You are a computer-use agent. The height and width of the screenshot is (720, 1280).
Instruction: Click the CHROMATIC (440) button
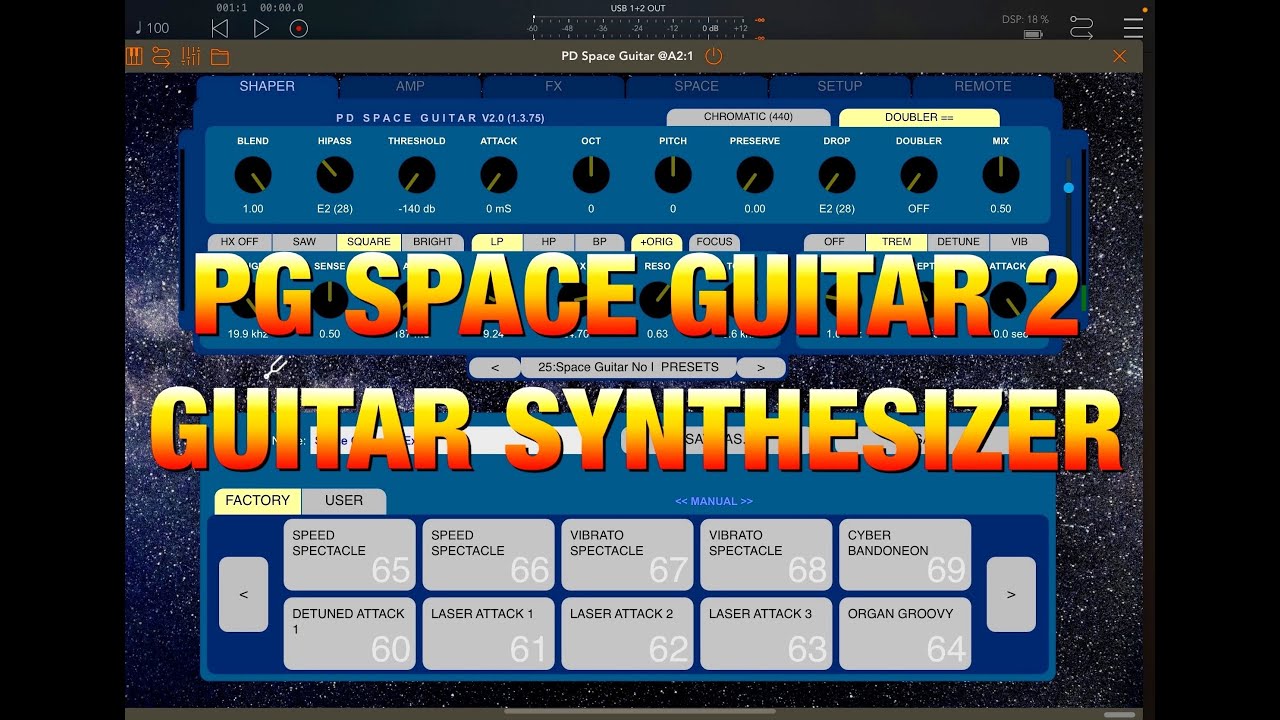click(x=748, y=117)
